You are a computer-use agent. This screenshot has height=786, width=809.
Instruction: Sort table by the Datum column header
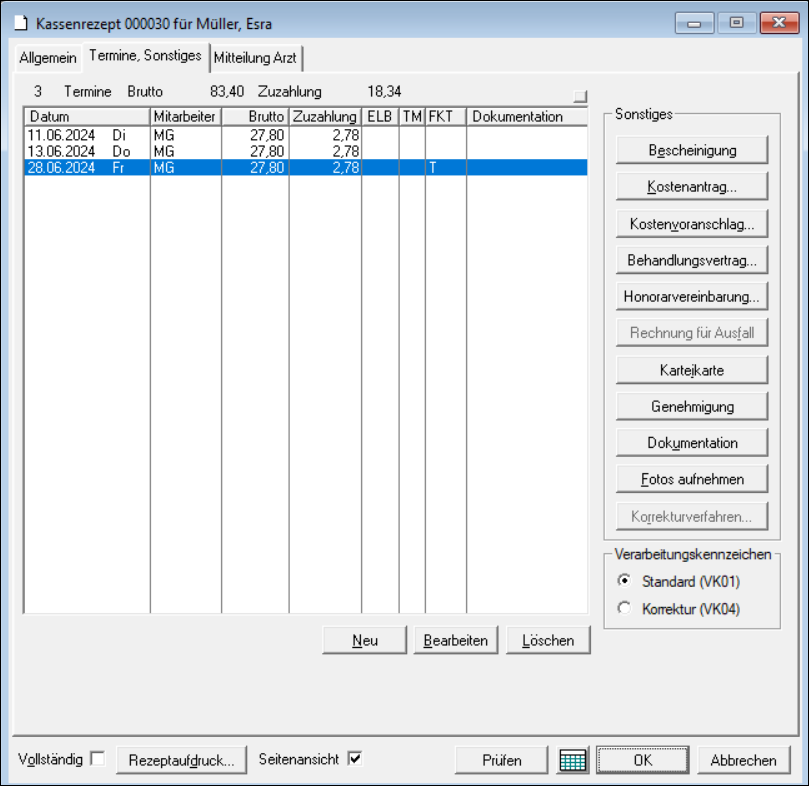pyautogui.click(x=87, y=117)
